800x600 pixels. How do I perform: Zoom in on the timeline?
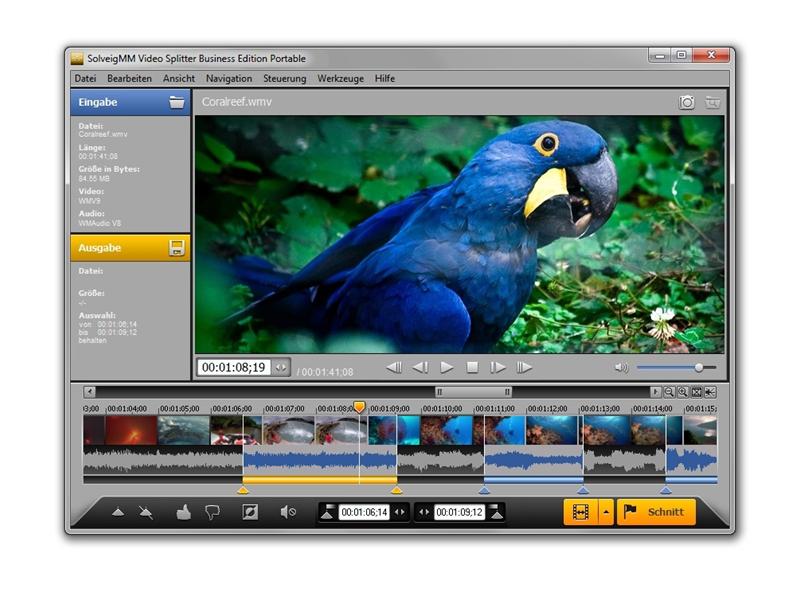683,392
